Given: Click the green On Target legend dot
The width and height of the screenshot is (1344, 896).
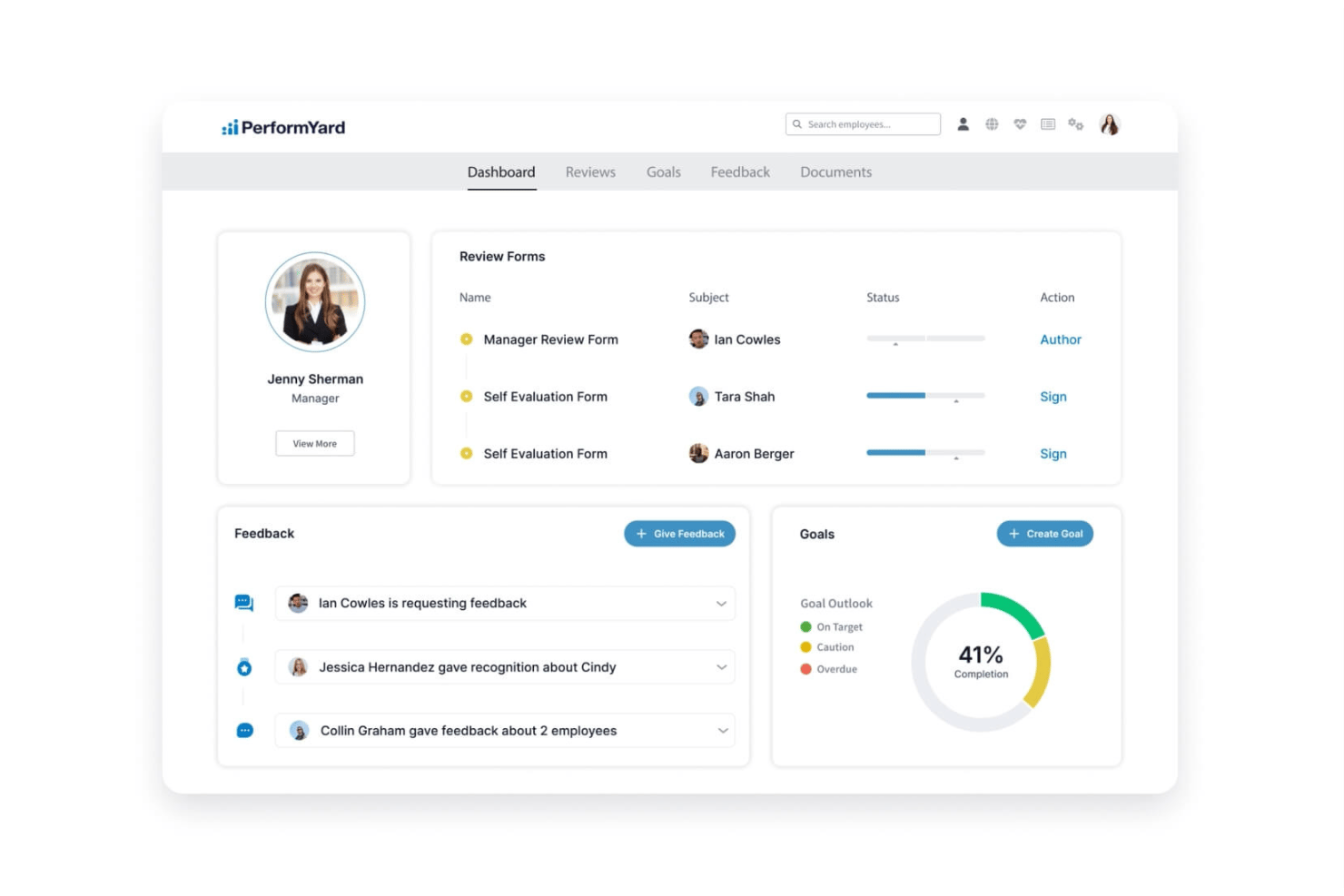Looking at the screenshot, I should [805, 626].
